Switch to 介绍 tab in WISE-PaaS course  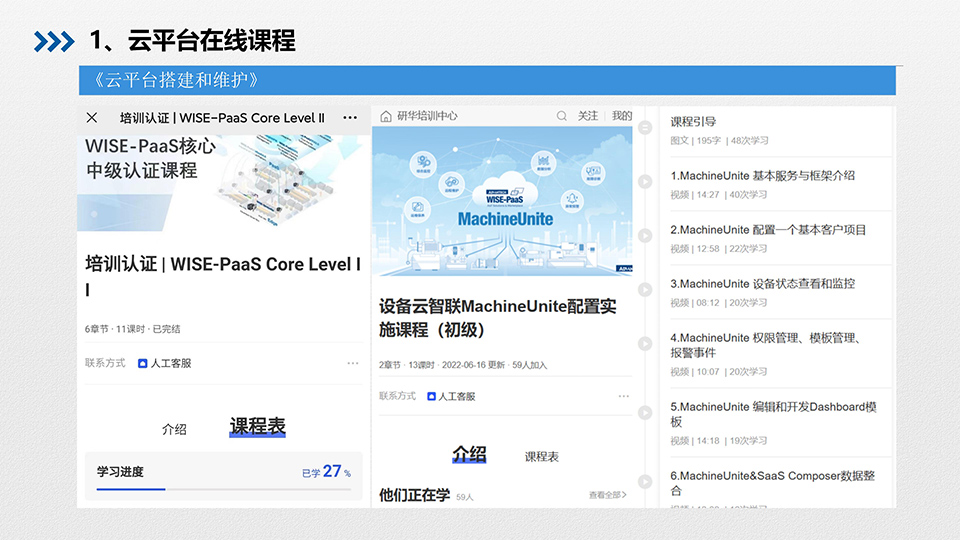[x=174, y=429]
